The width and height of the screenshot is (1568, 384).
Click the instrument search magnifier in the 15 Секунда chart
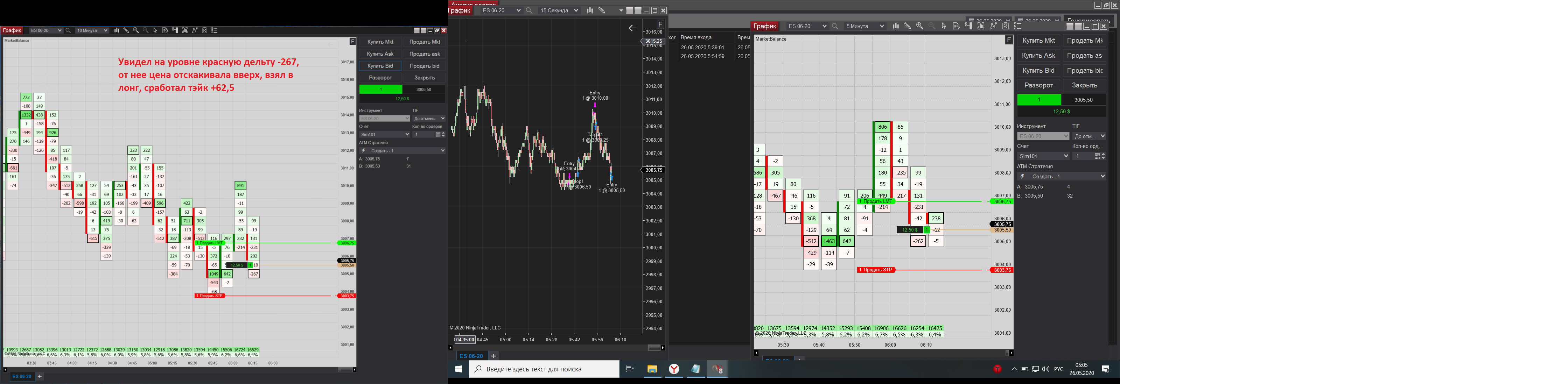529,10
